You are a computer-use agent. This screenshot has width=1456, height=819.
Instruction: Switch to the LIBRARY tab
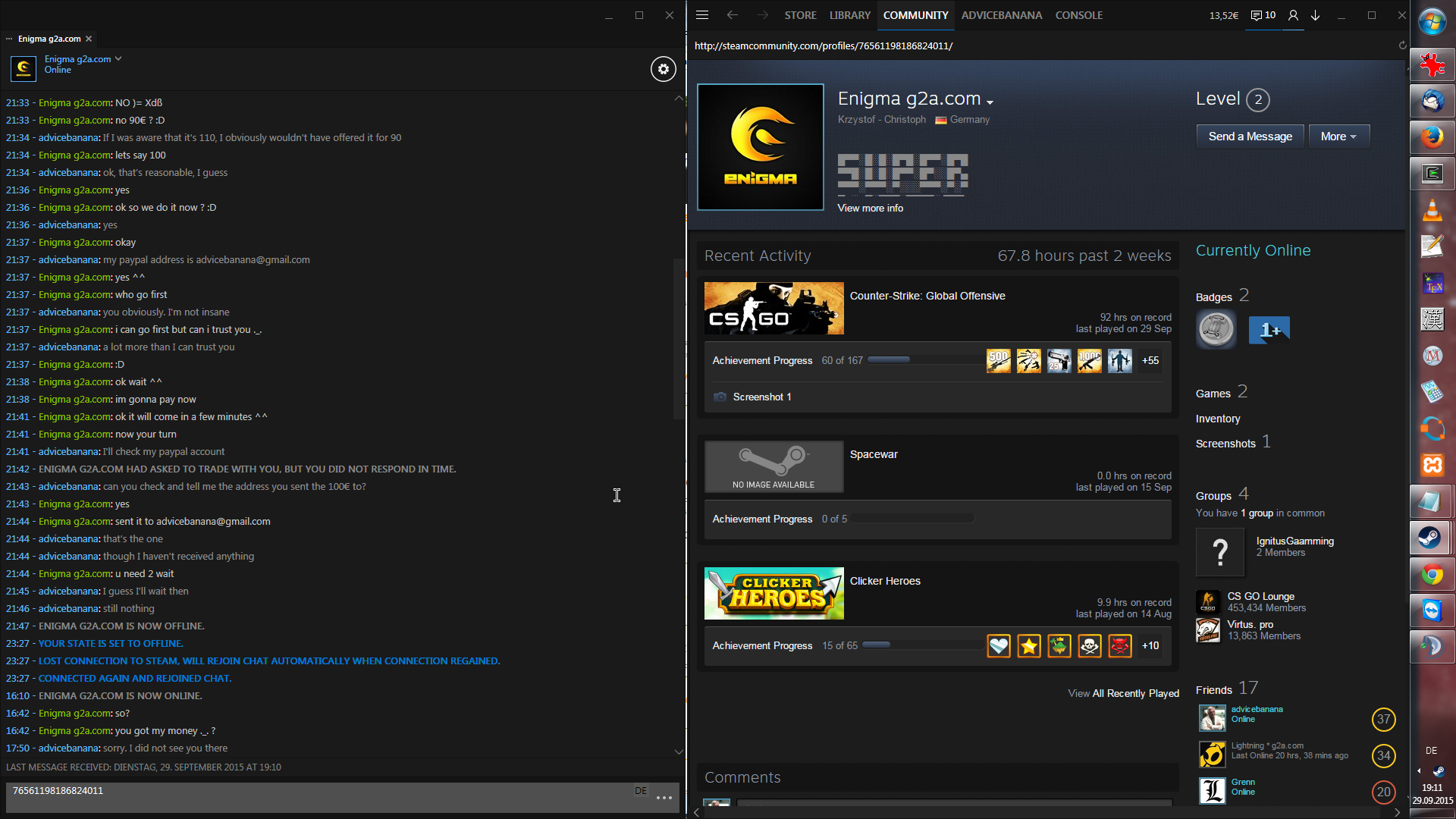[x=849, y=15]
